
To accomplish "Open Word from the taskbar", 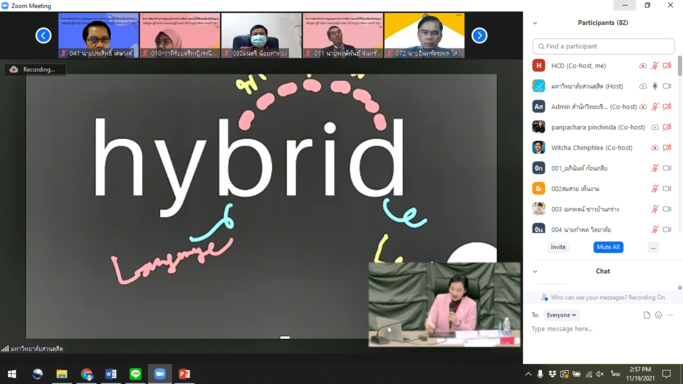I will tap(111, 374).
